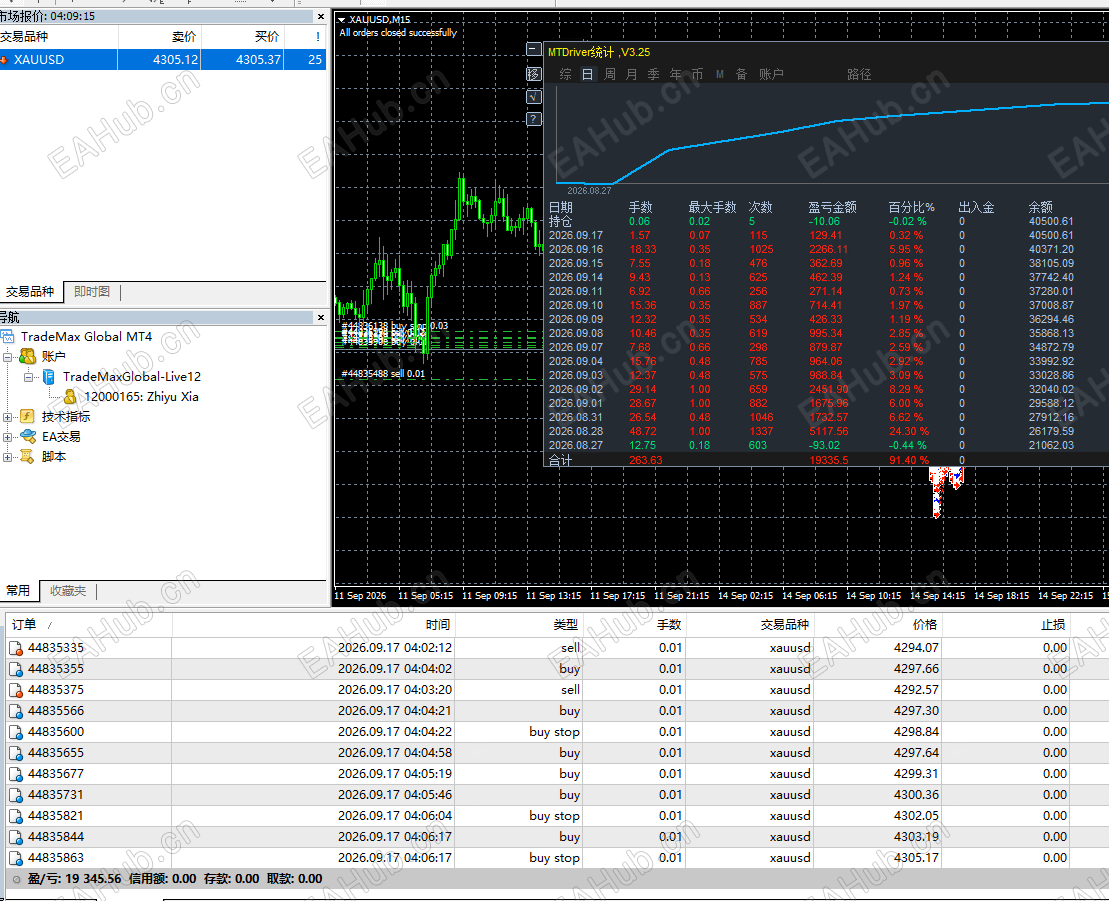This screenshot has height=901, width=1109.
Task: Click order 44835335 ticket icon
Action: (x=16, y=648)
